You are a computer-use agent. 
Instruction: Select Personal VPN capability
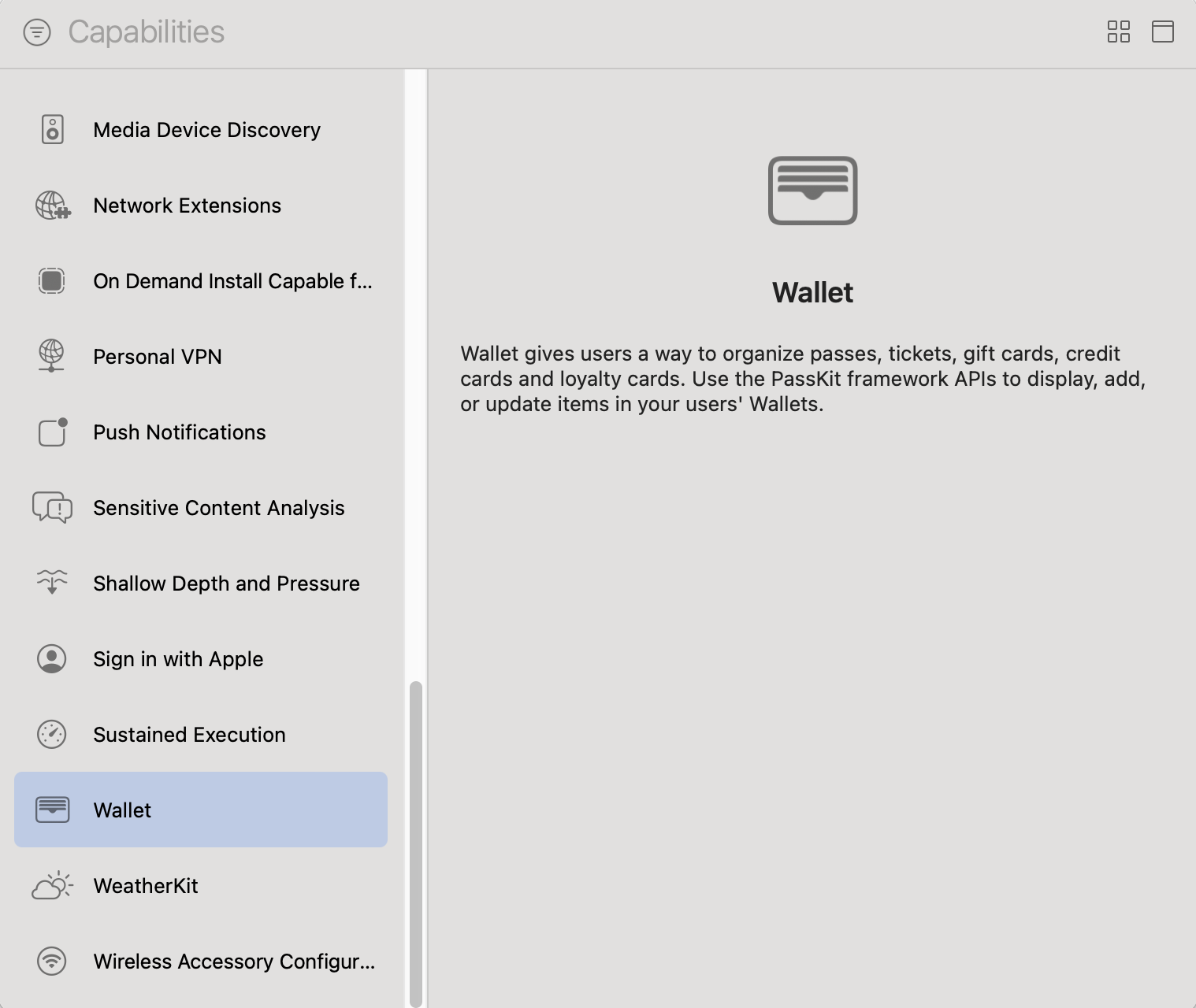201,357
